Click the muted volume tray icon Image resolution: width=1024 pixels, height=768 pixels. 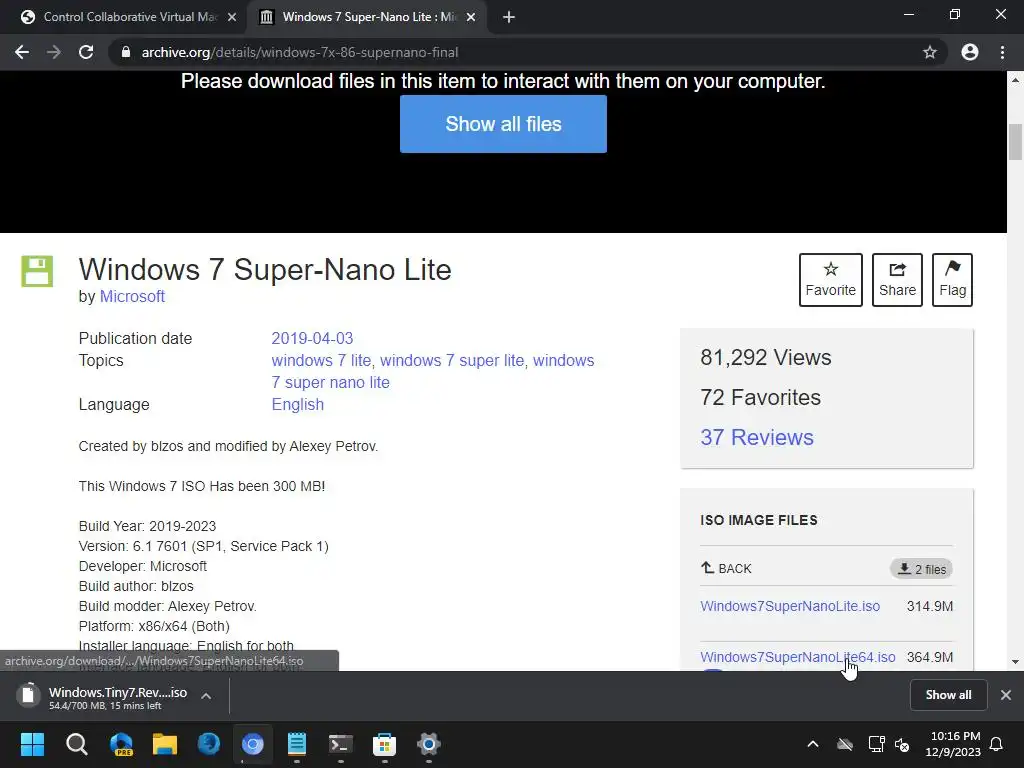coord(902,744)
